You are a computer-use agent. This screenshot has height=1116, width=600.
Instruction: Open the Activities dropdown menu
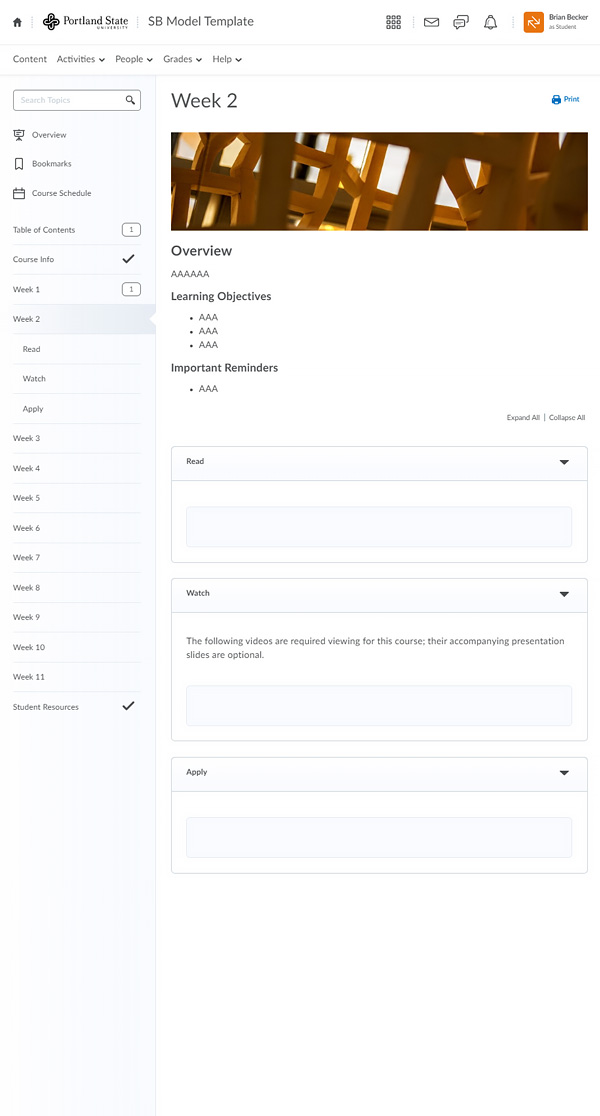pos(81,59)
